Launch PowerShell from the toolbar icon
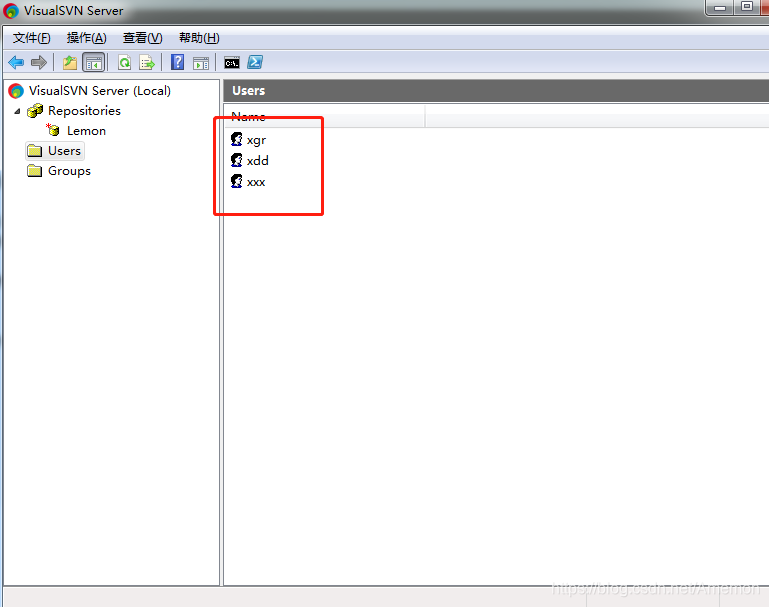Image resolution: width=769 pixels, height=607 pixels. pyautogui.click(x=255, y=62)
